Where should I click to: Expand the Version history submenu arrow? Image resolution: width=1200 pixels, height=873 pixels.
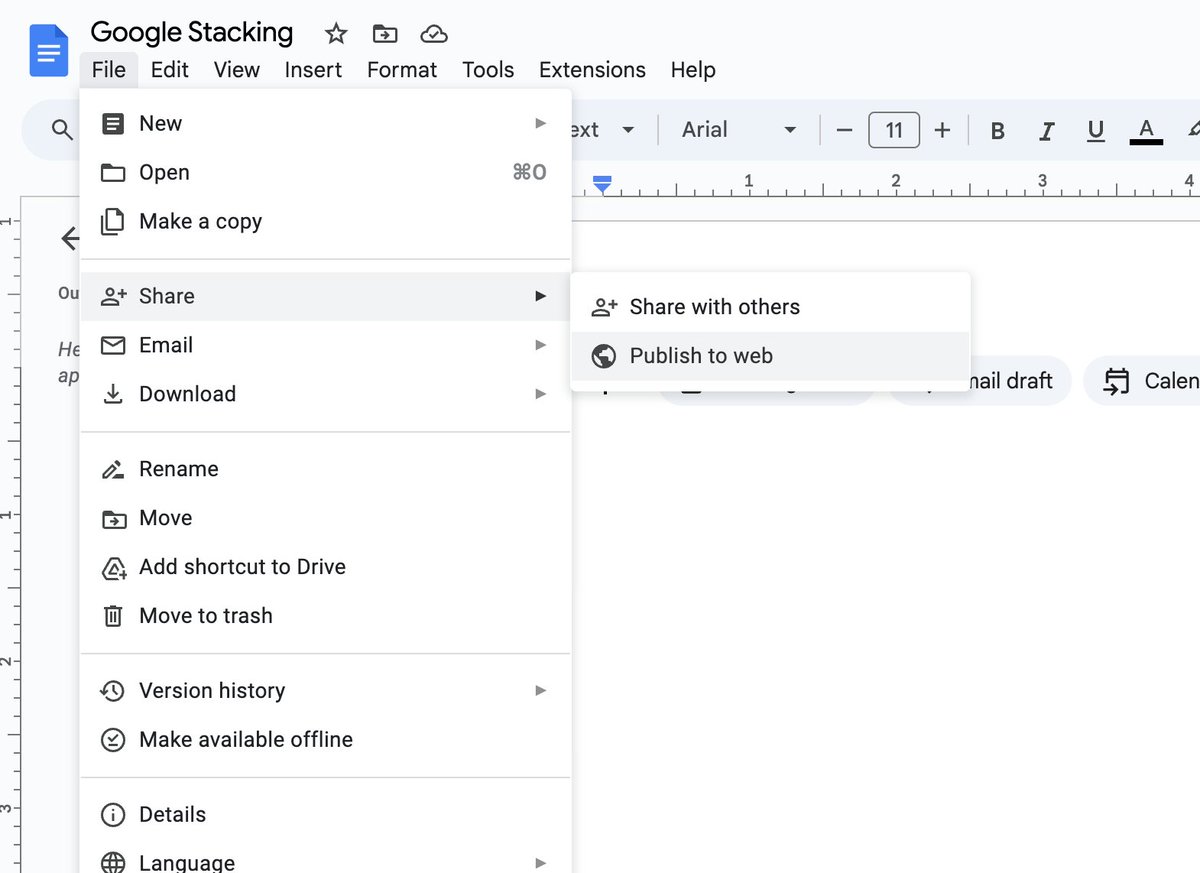pyautogui.click(x=540, y=690)
